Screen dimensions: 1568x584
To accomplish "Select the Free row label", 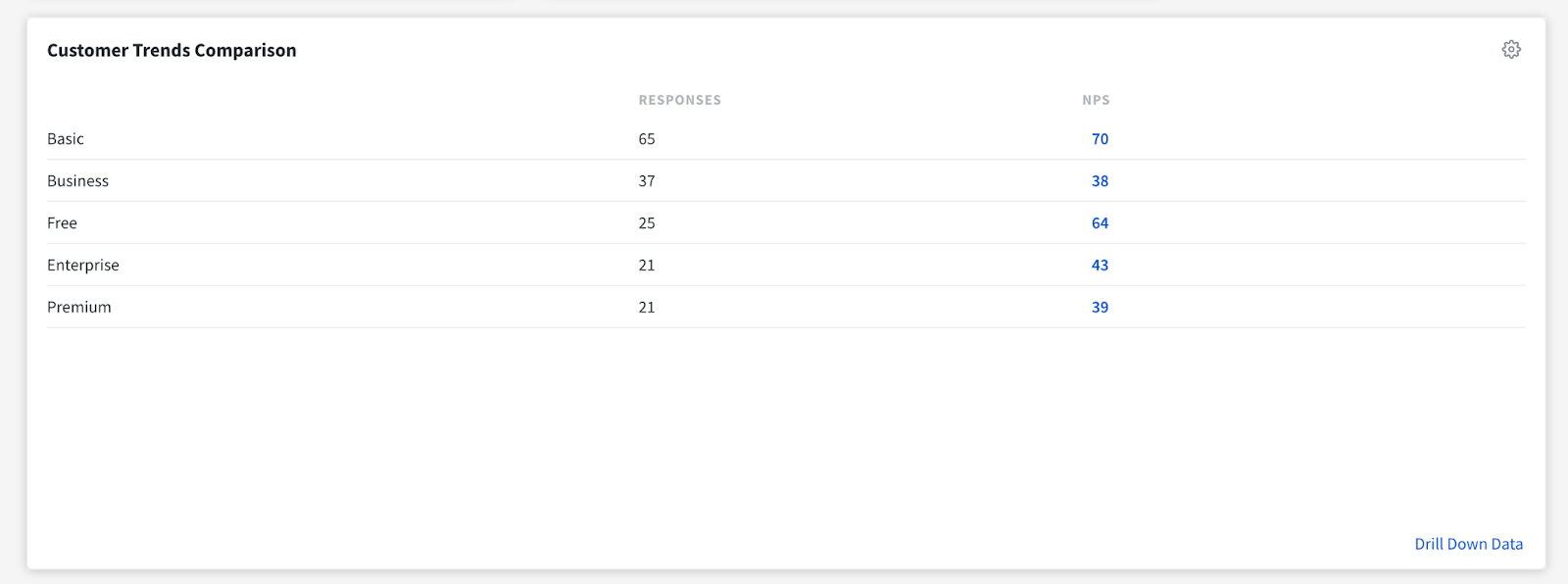I will click(x=62, y=223).
